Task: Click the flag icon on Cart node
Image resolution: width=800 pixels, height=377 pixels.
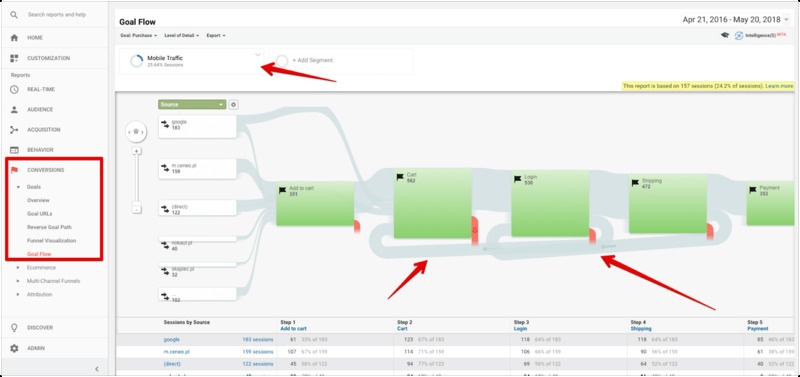Action: click(x=400, y=177)
